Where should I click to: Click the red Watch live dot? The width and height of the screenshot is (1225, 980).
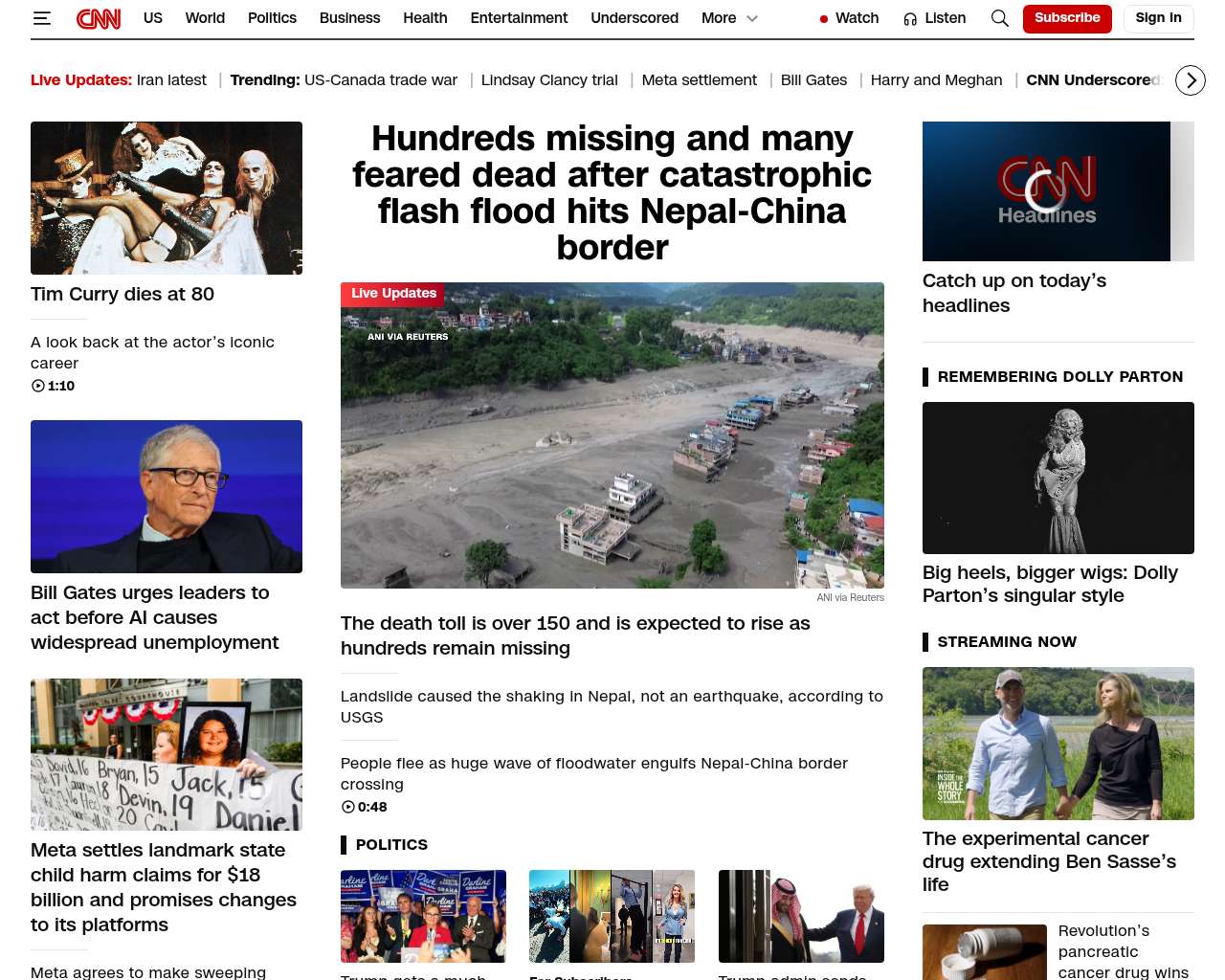(x=824, y=19)
